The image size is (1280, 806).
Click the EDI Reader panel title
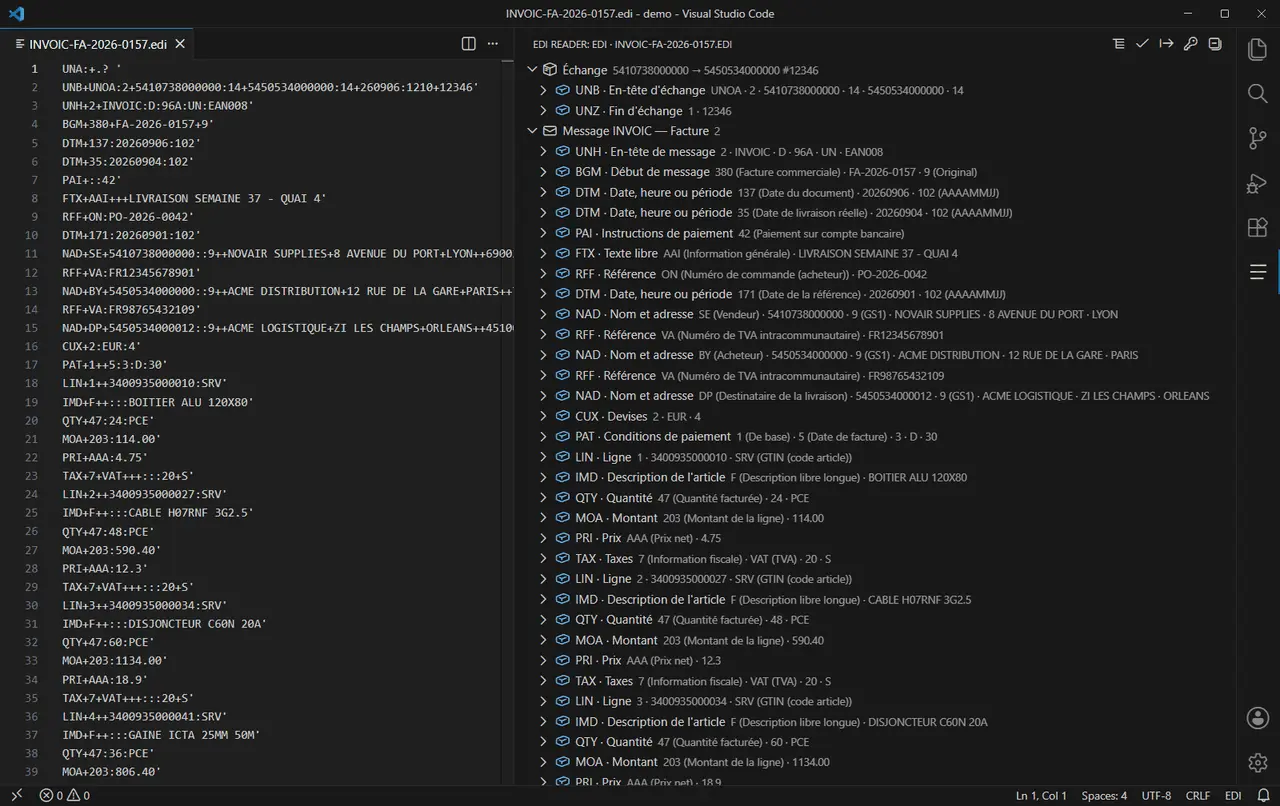tap(632, 44)
